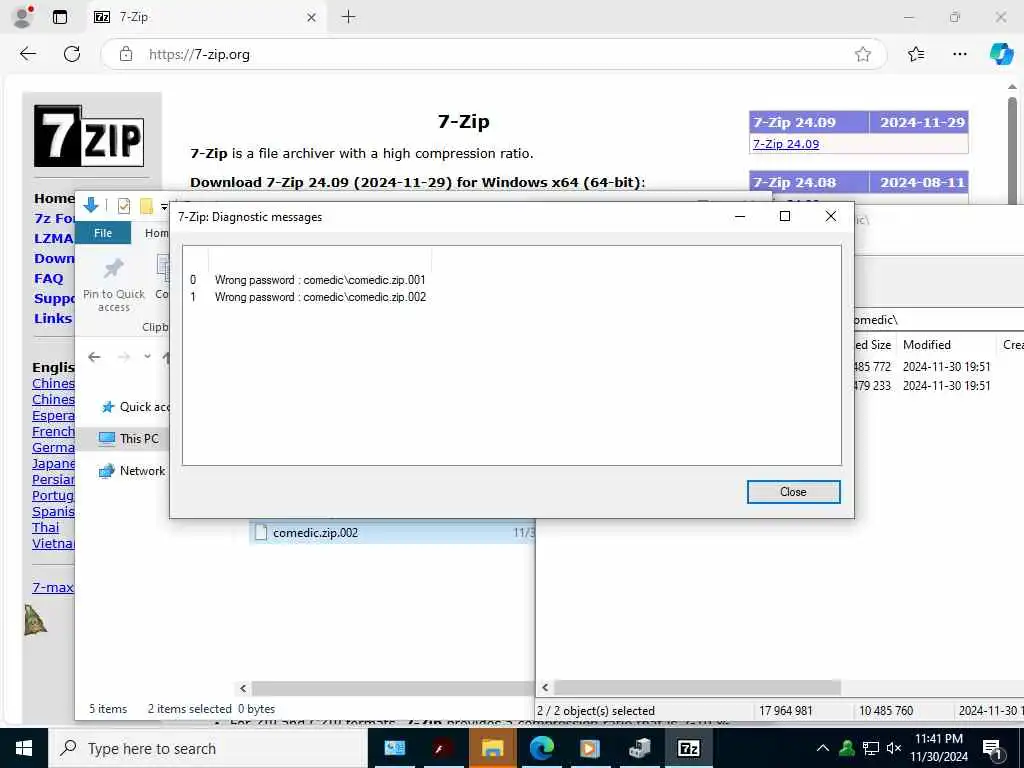Viewport: 1024px width, 768px height.
Task: Minimize the 7-Zip Diagnostic messages dialog
Action: click(x=740, y=216)
